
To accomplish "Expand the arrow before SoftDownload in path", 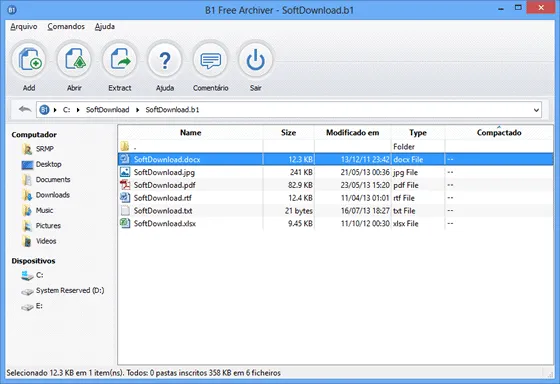I will [78, 110].
